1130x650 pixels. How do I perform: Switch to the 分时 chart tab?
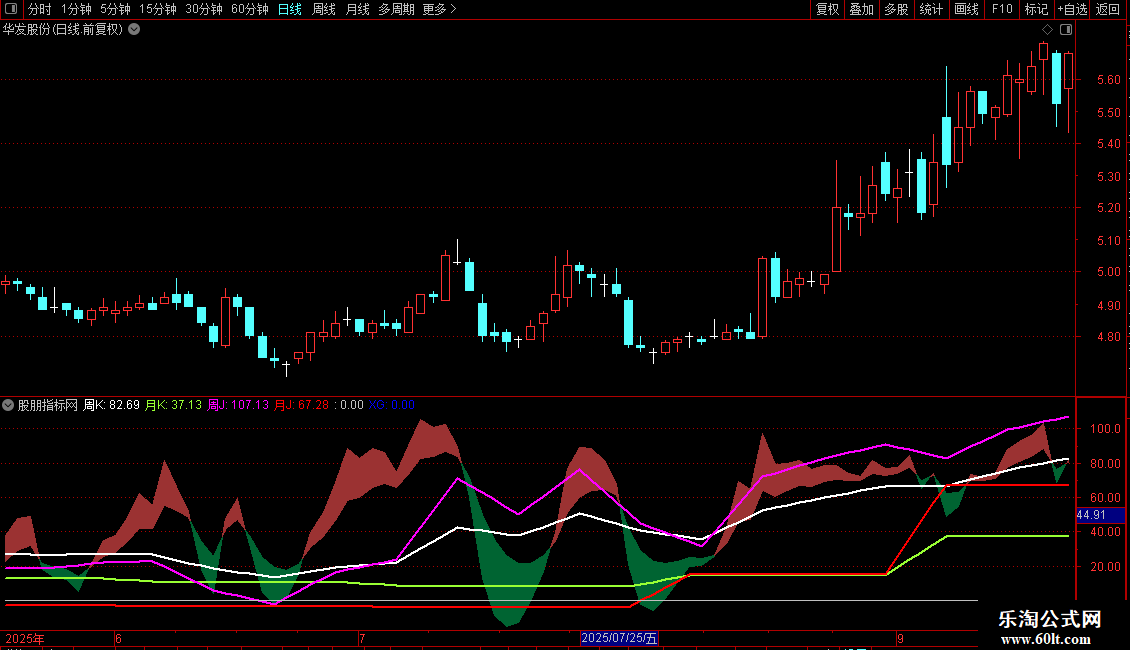click(x=39, y=9)
